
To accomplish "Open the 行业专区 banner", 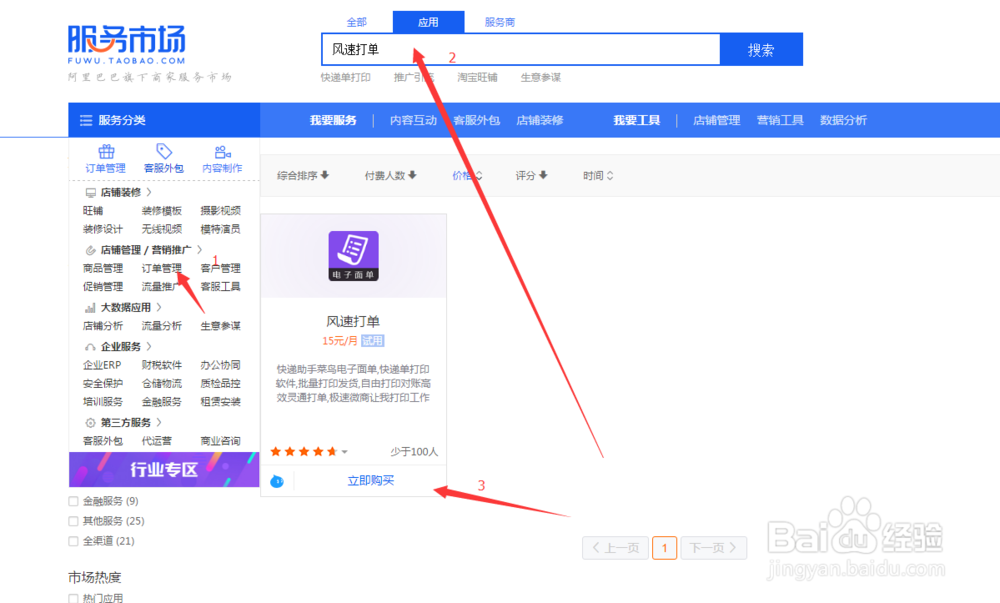I will point(164,470).
